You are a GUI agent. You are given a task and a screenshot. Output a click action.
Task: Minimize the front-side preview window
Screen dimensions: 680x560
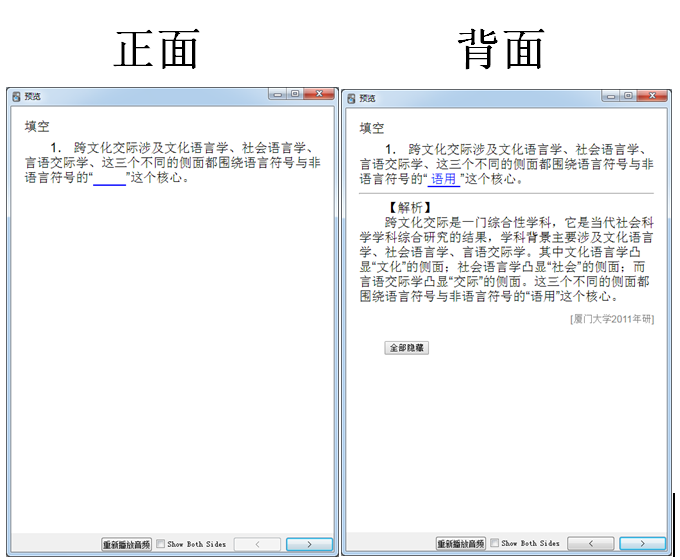click(278, 94)
